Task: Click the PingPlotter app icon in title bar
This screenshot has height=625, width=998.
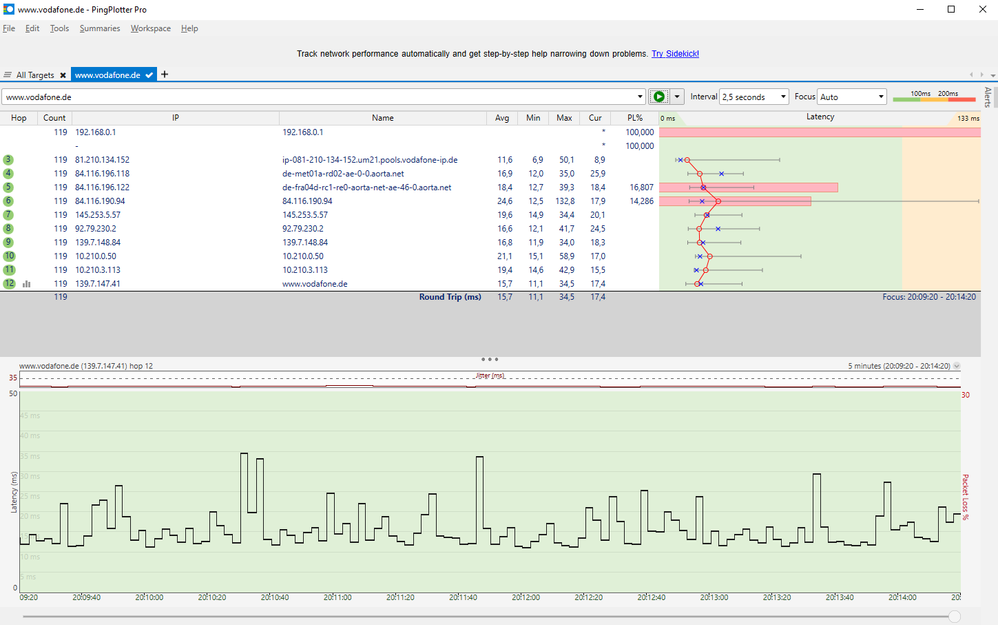Action: click(8, 10)
